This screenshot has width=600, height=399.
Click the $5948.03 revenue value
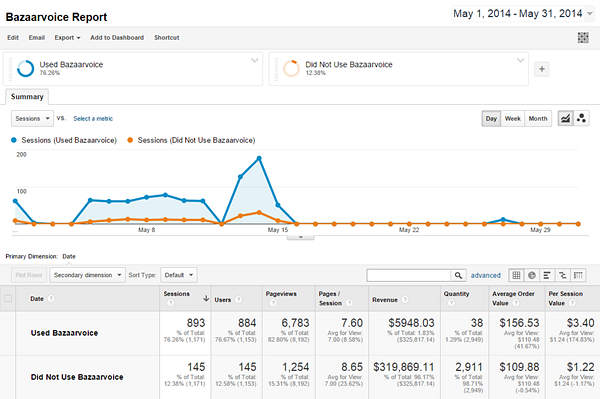tap(411, 323)
